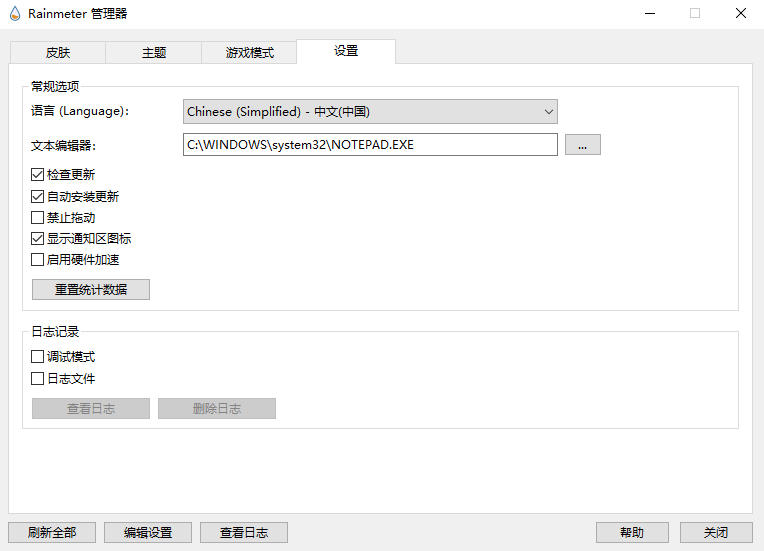Click the 重置统计数据 button
This screenshot has height=551, width=764.
(x=91, y=289)
